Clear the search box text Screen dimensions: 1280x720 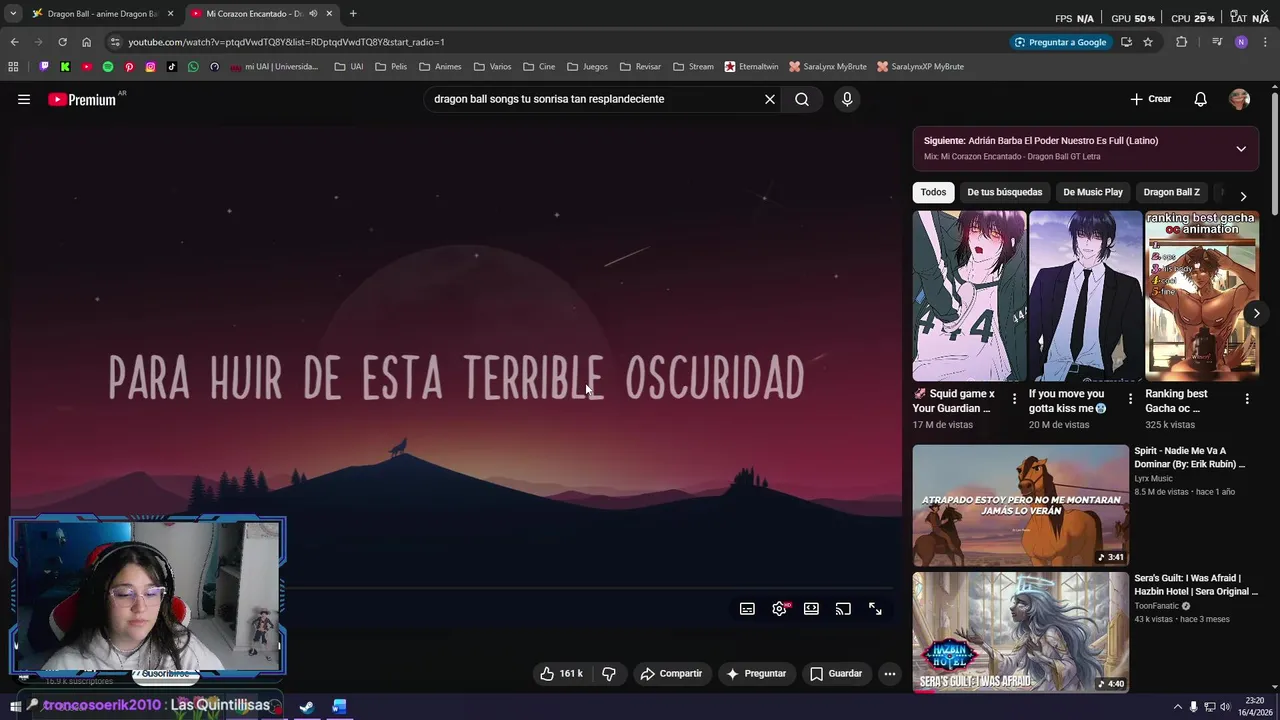770,99
